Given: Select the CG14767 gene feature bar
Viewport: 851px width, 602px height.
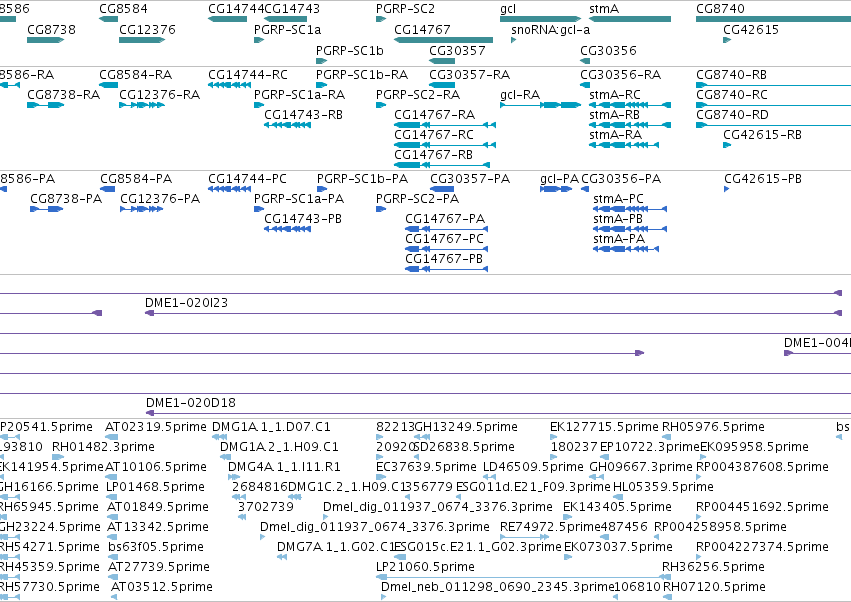Looking at the screenshot, I should 443,40.
